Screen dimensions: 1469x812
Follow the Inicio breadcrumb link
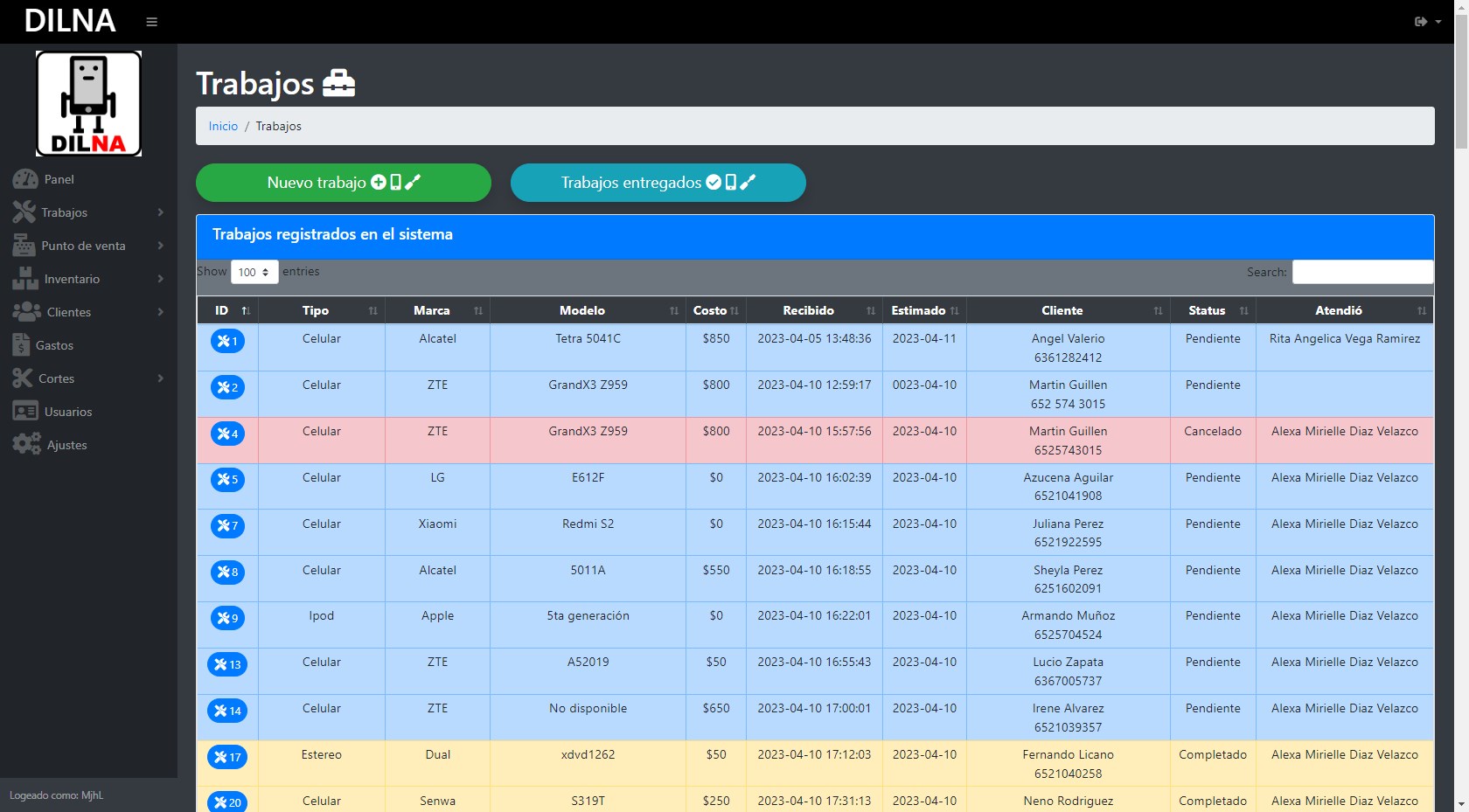point(223,127)
